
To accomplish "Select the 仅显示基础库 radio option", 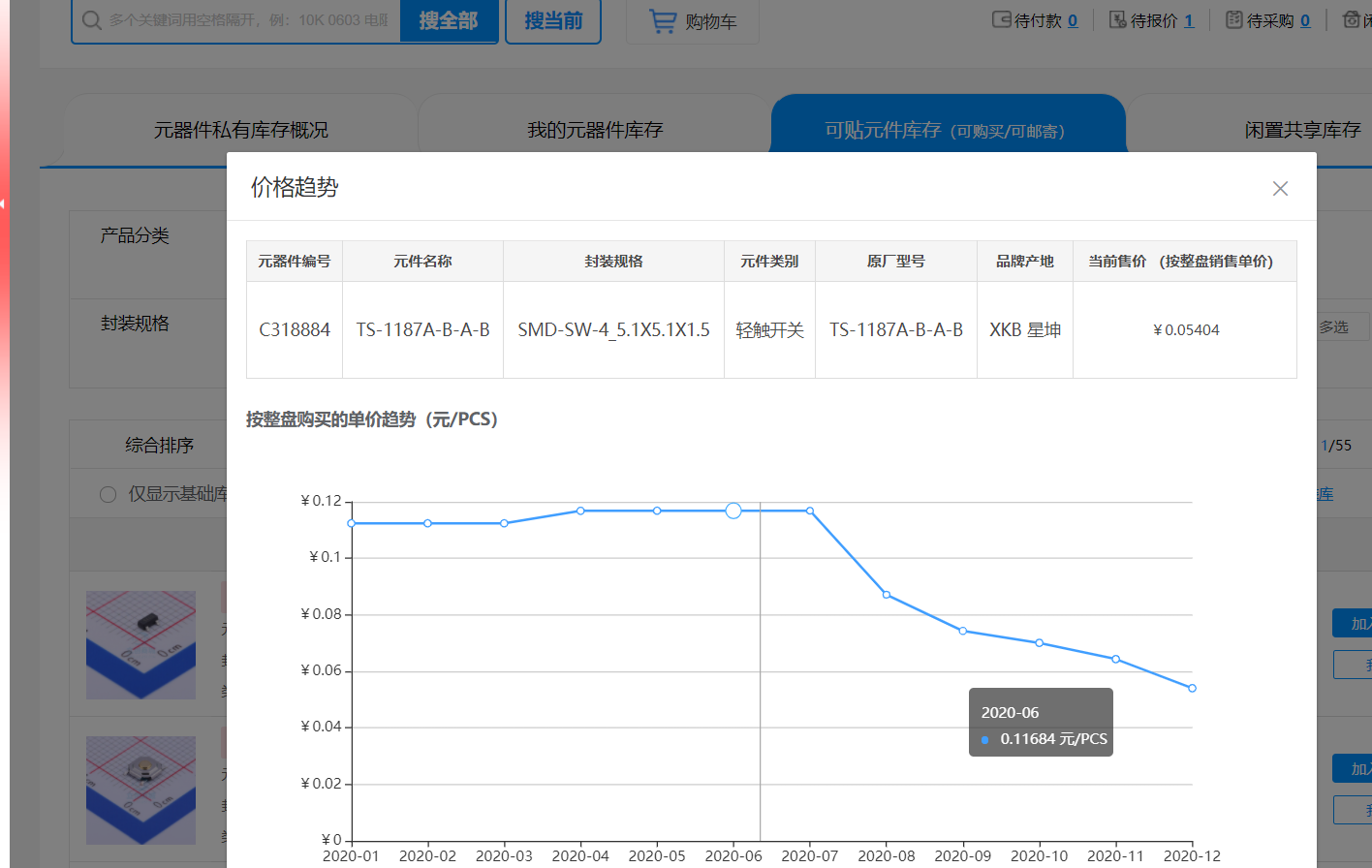I will pos(109,494).
